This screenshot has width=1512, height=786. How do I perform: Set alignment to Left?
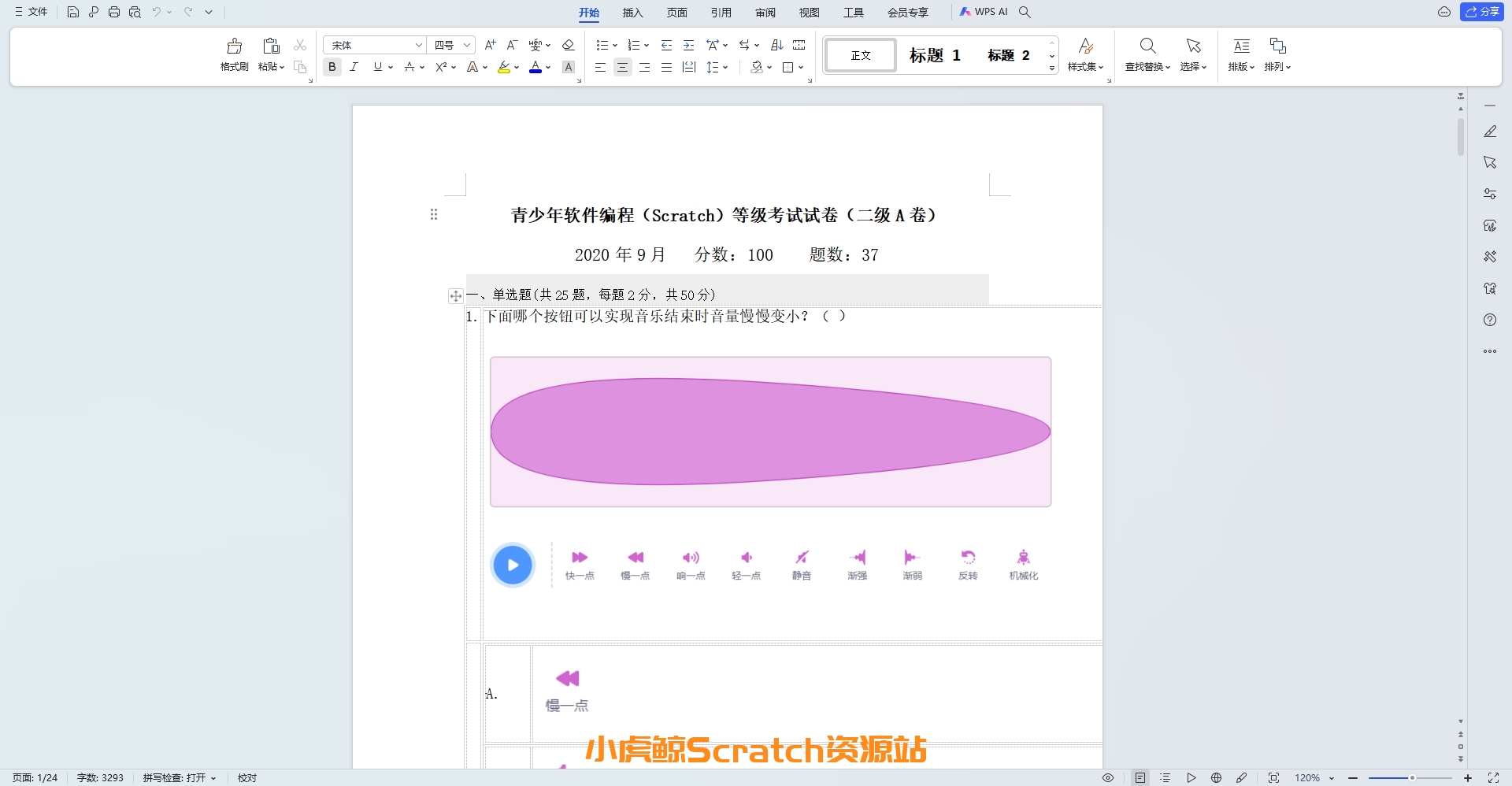(x=600, y=67)
